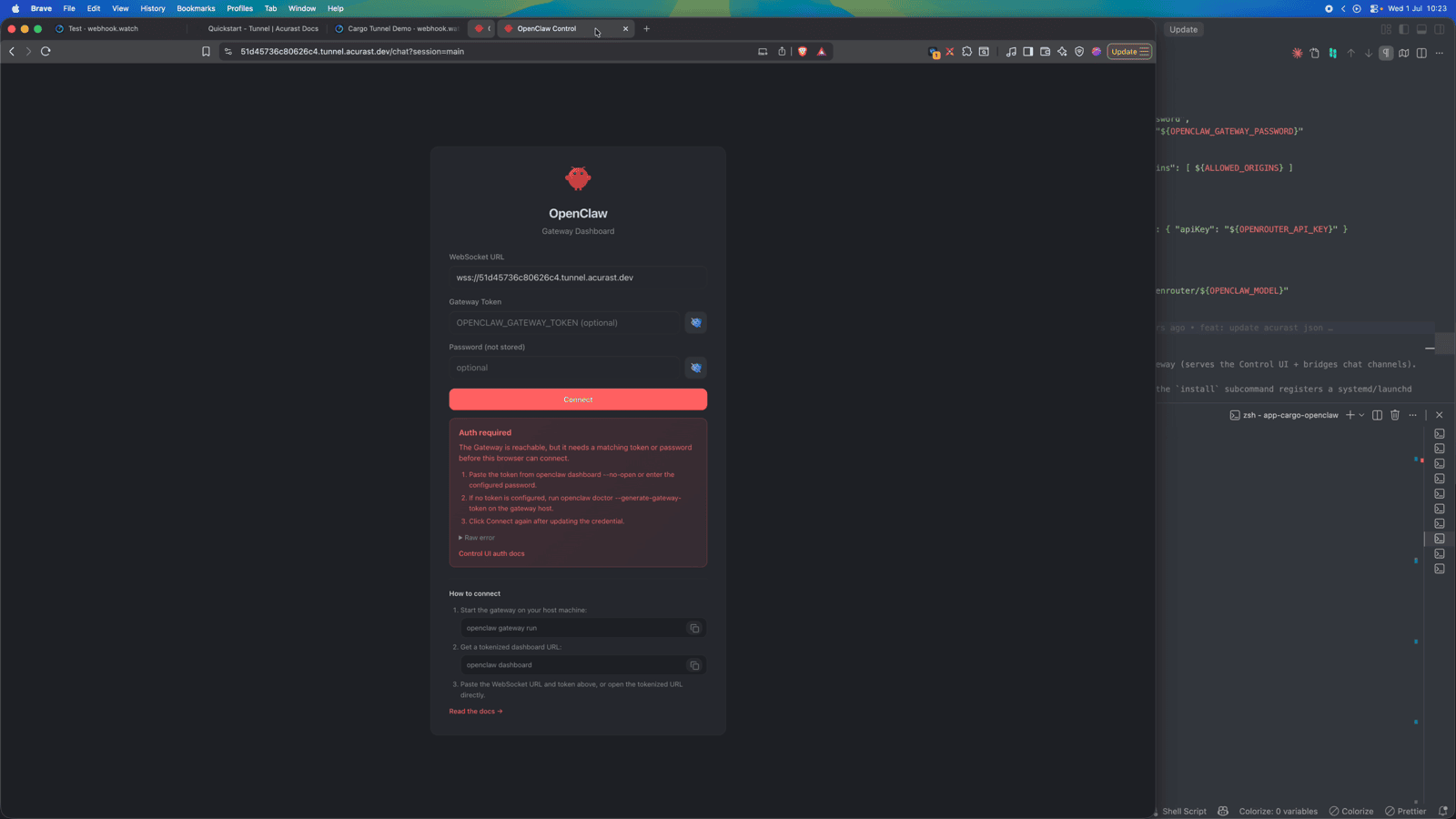Focus the WebSocket URL input field
The width and height of the screenshot is (1456, 819).
578,278
